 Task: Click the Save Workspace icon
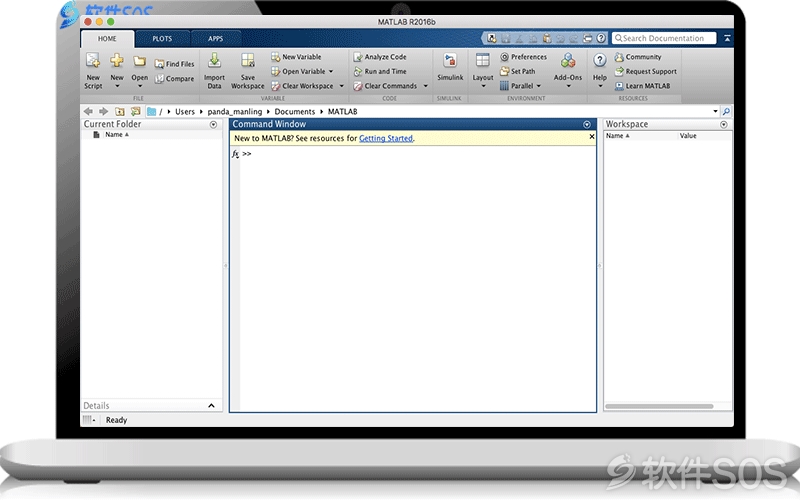pos(248,61)
